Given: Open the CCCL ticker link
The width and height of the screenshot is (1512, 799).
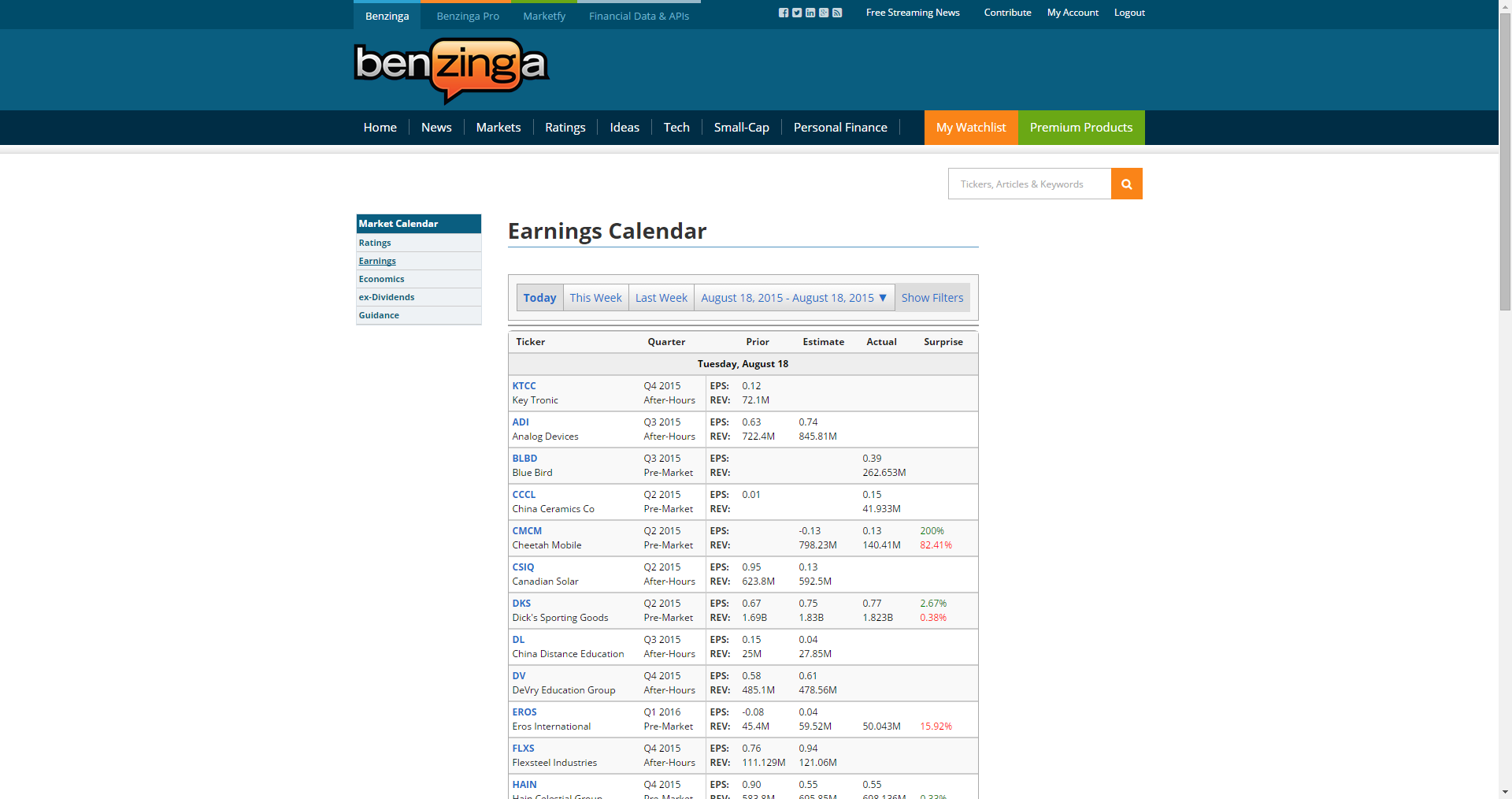Looking at the screenshot, I should click(x=524, y=495).
